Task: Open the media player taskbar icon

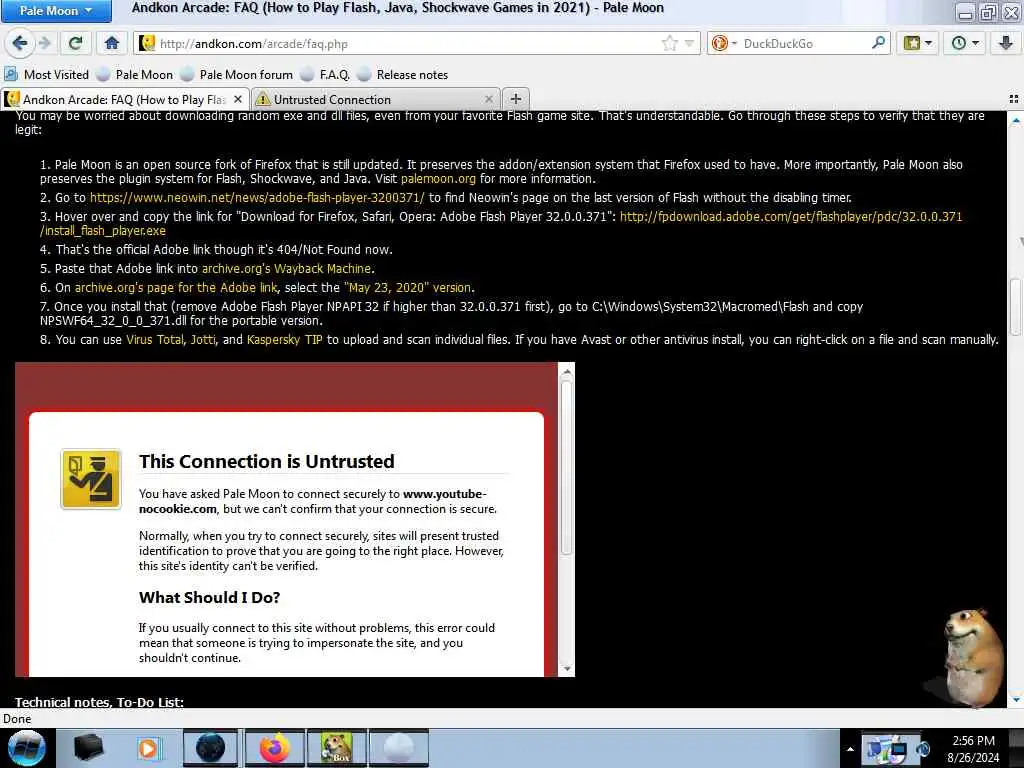Action: (148, 748)
